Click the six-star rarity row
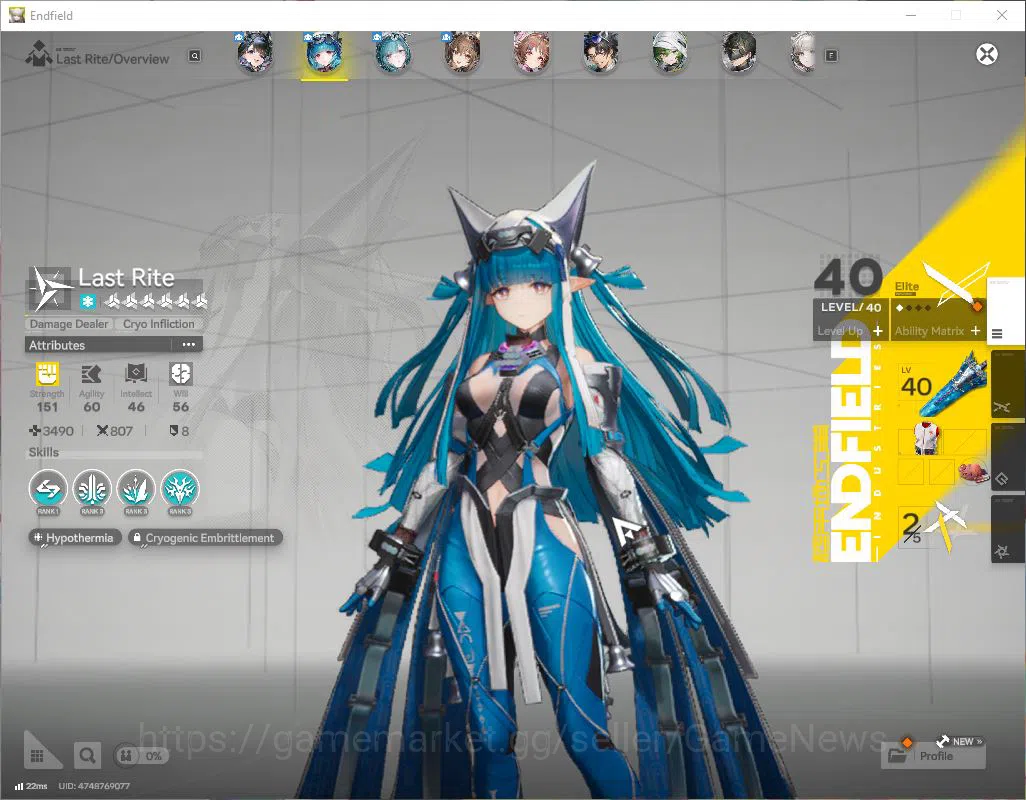The height and width of the screenshot is (800, 1026). click(x=156, y=301)
